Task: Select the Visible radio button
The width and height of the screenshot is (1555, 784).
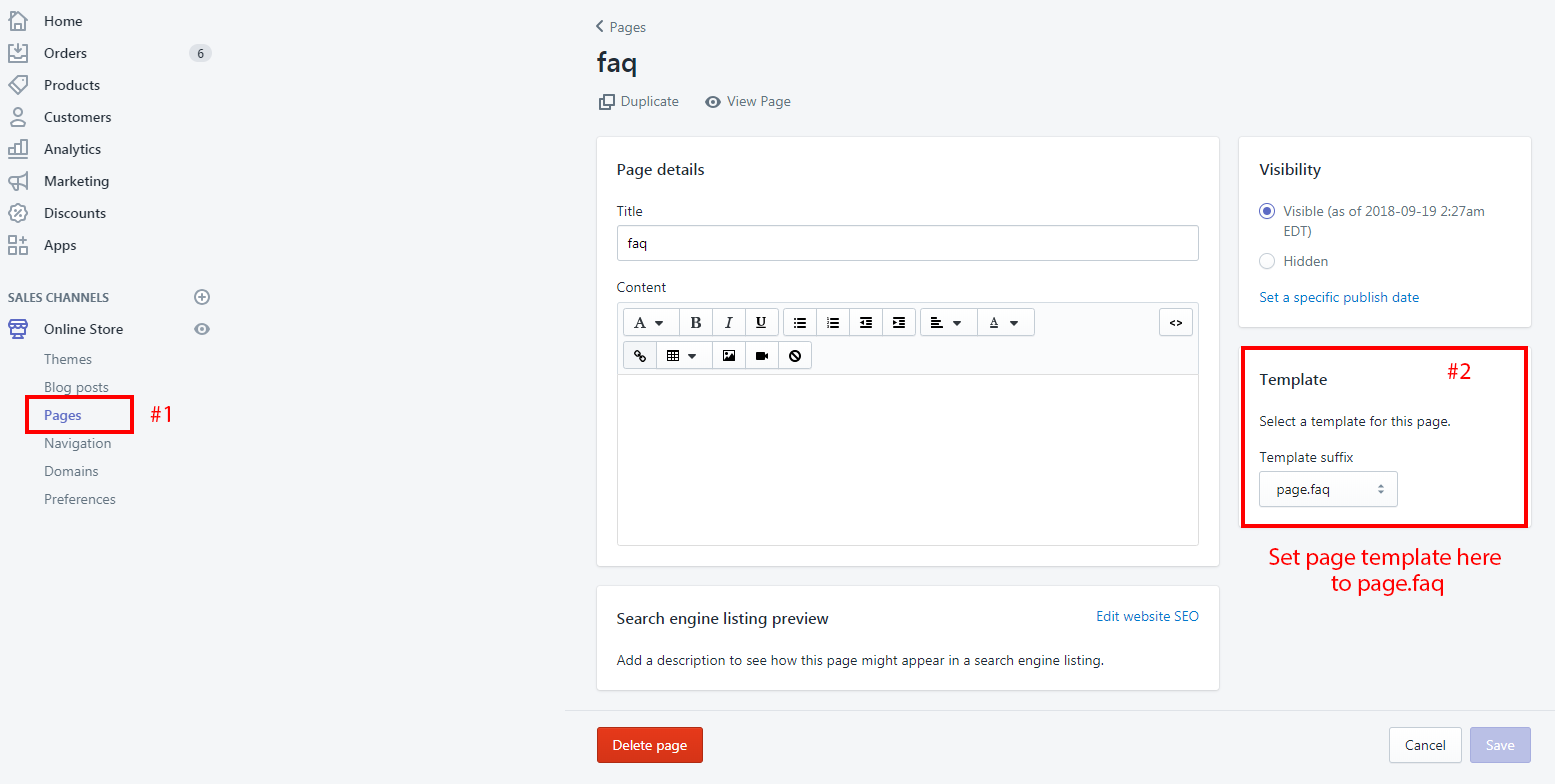Action: coord(1267,211)
